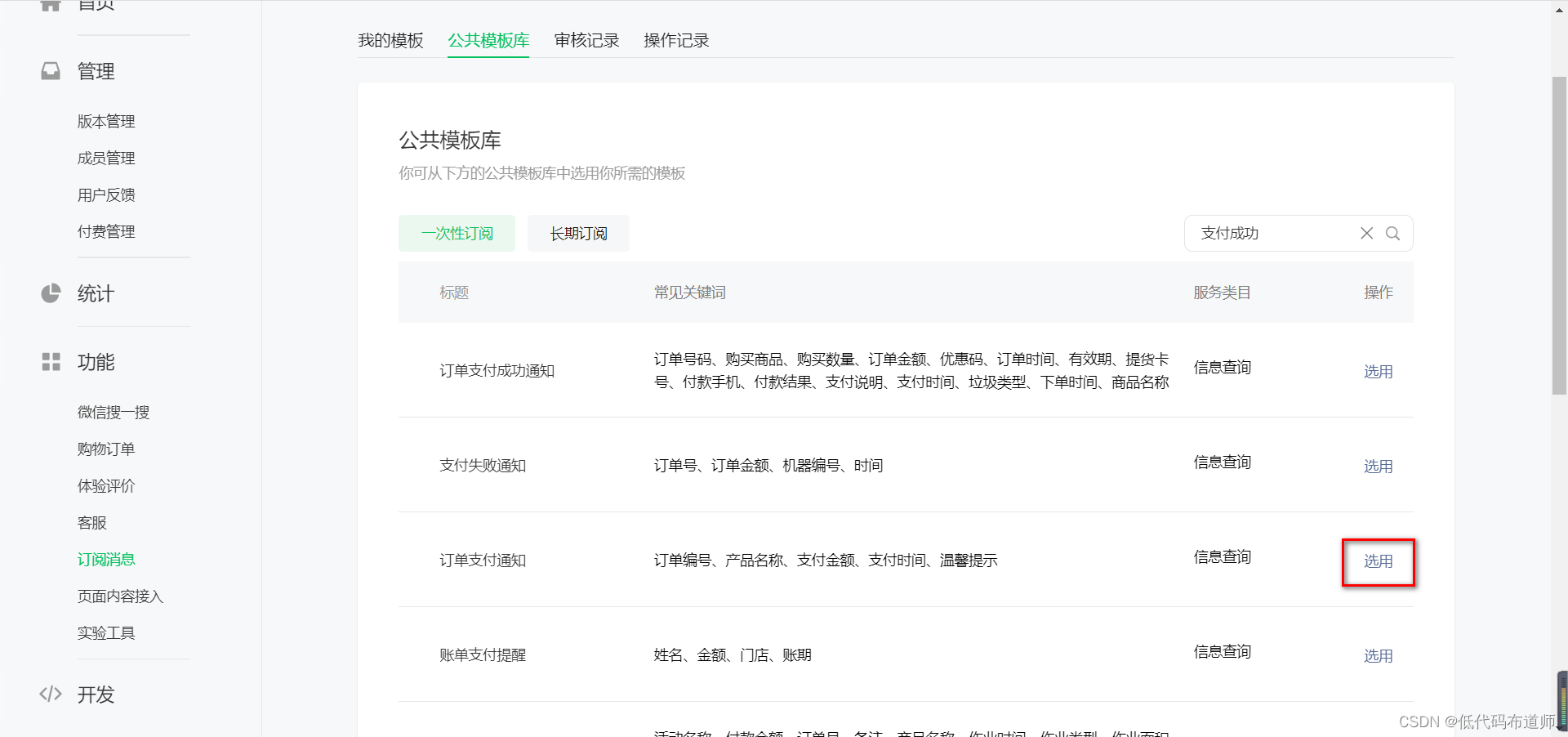Click the 管理 inbox icon in sidebar
This screenshot has height=737, width=1568.
coord(51,71)
